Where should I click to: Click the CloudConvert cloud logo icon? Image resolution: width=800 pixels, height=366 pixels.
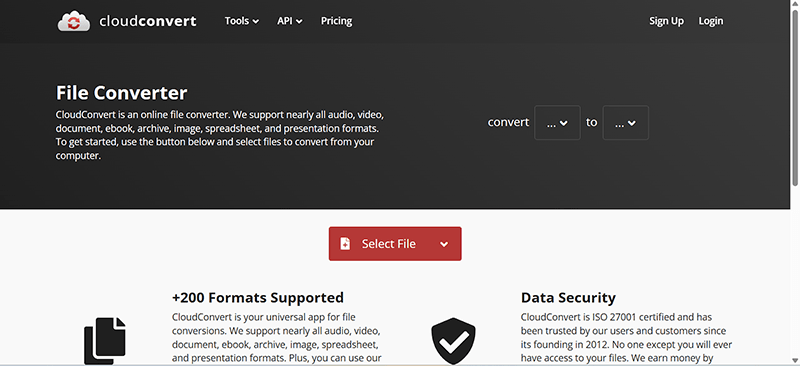pyautogui.click(x=74, y=21)
